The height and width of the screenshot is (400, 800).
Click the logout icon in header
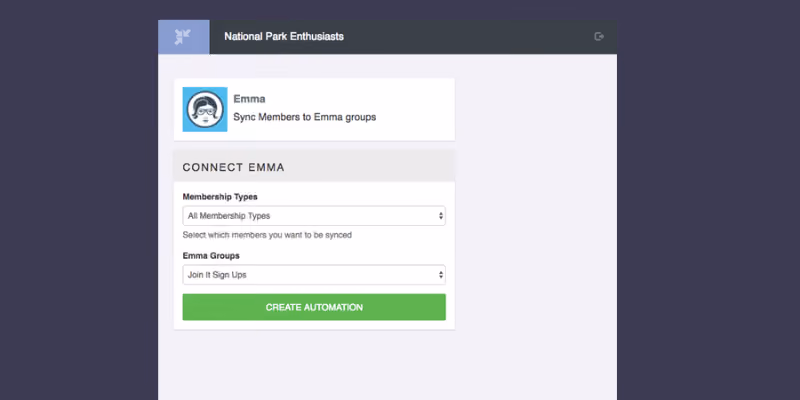[599, 36]
